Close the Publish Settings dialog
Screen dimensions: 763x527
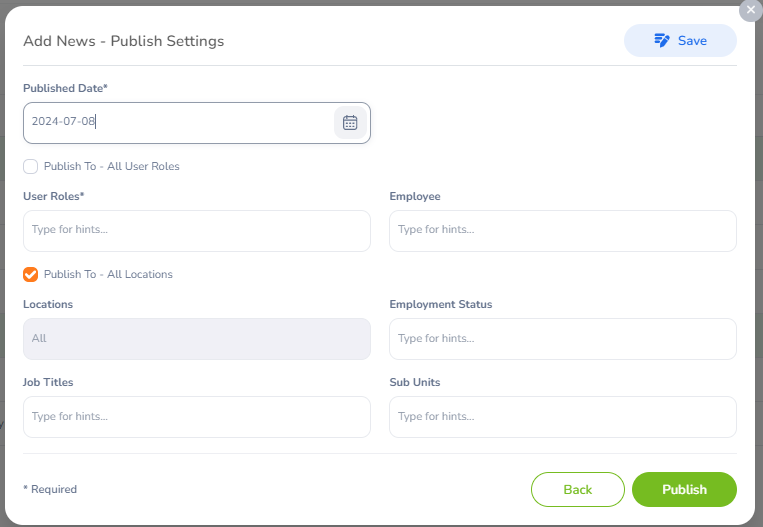tap(751, 9)
